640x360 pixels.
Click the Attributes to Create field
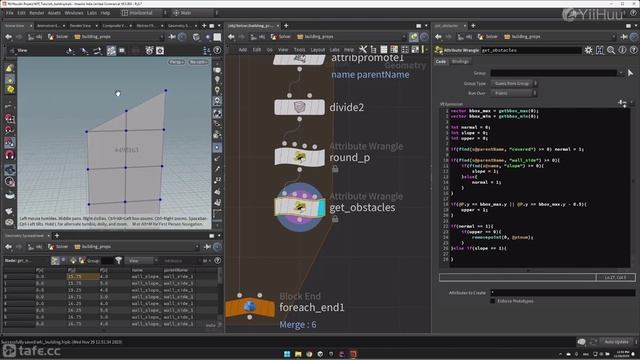click(562, 293)
